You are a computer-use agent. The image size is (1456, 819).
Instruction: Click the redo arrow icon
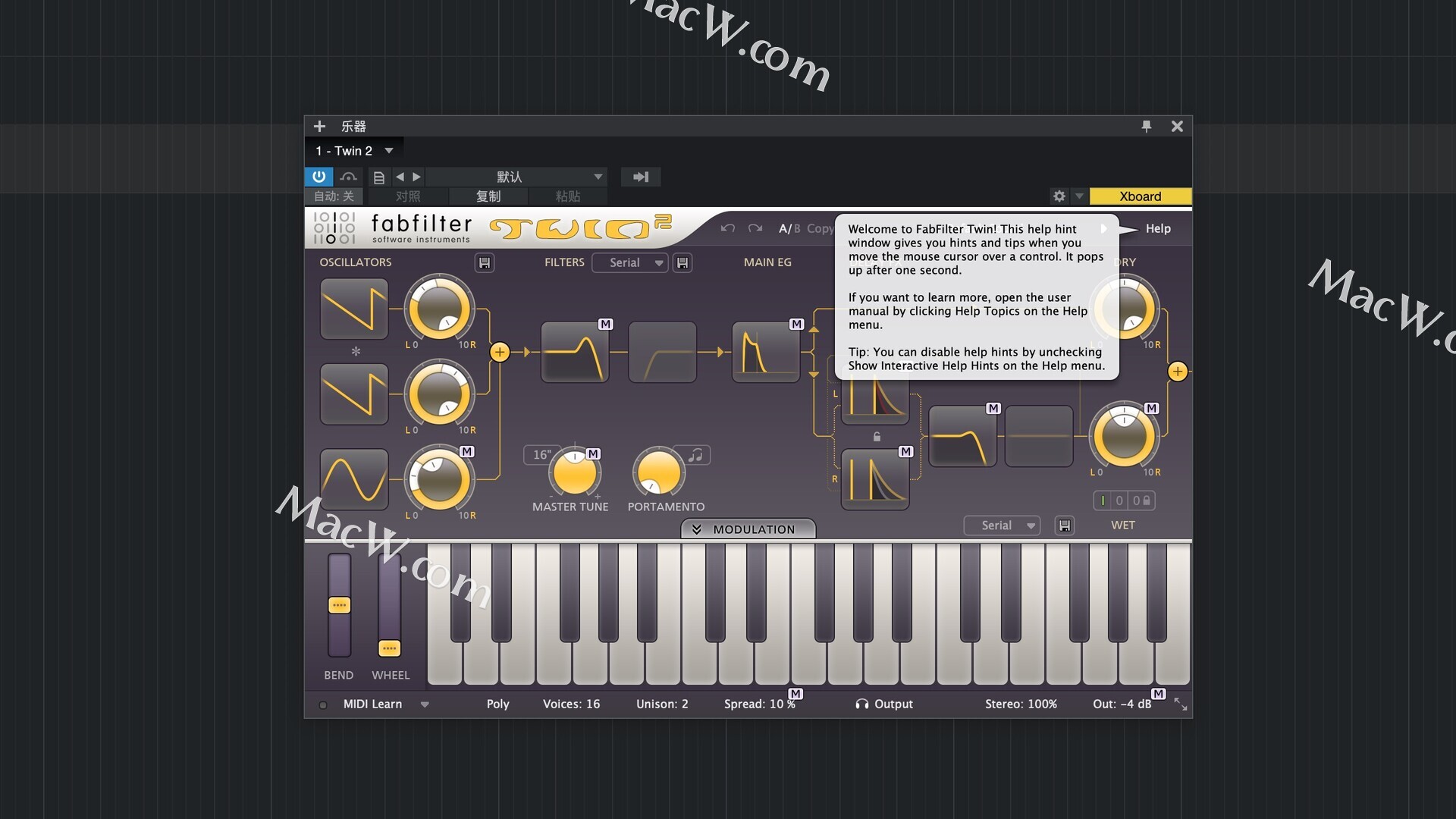click(755, 228)
